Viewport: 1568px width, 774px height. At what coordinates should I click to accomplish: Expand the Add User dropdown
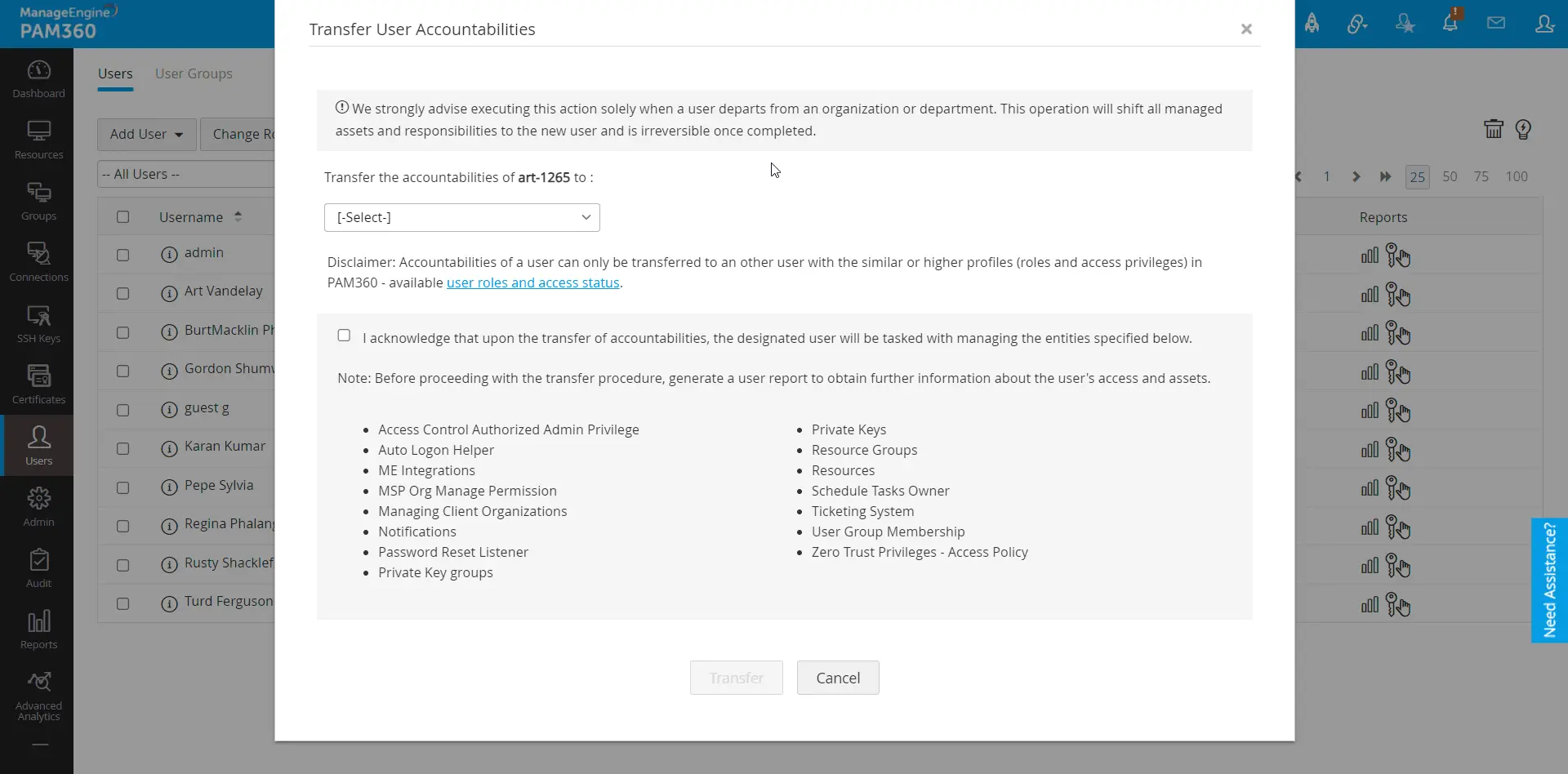(145, 134)
